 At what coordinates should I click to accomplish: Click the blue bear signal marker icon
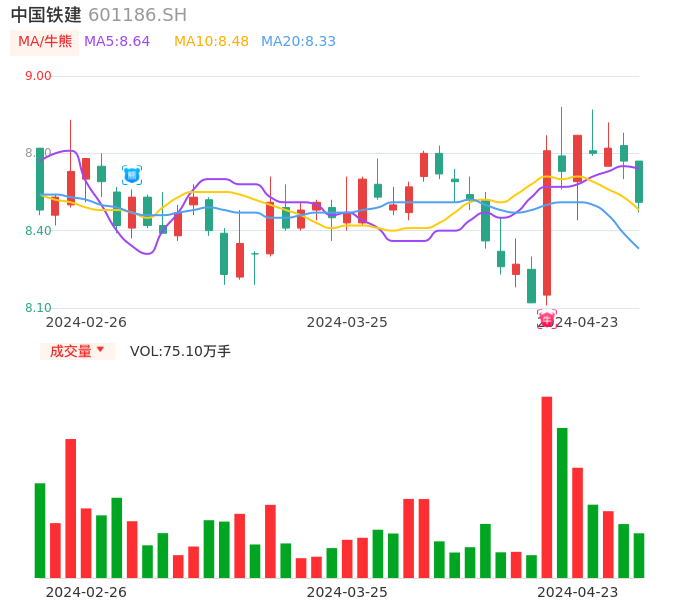(132, 175)
